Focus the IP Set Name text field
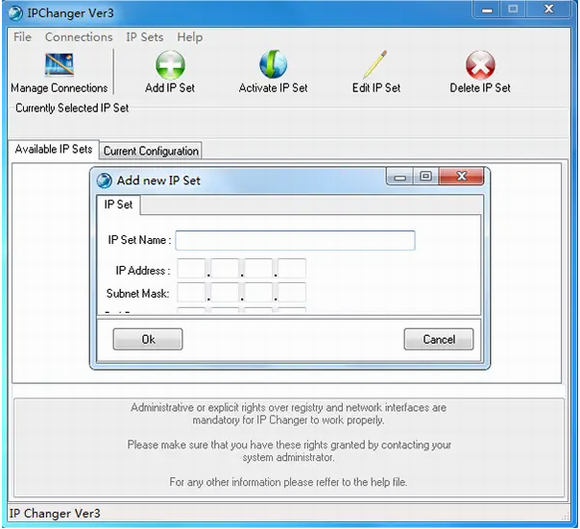Image resolution: width=580 pixels, height=529 pixels. click(295, 240)
